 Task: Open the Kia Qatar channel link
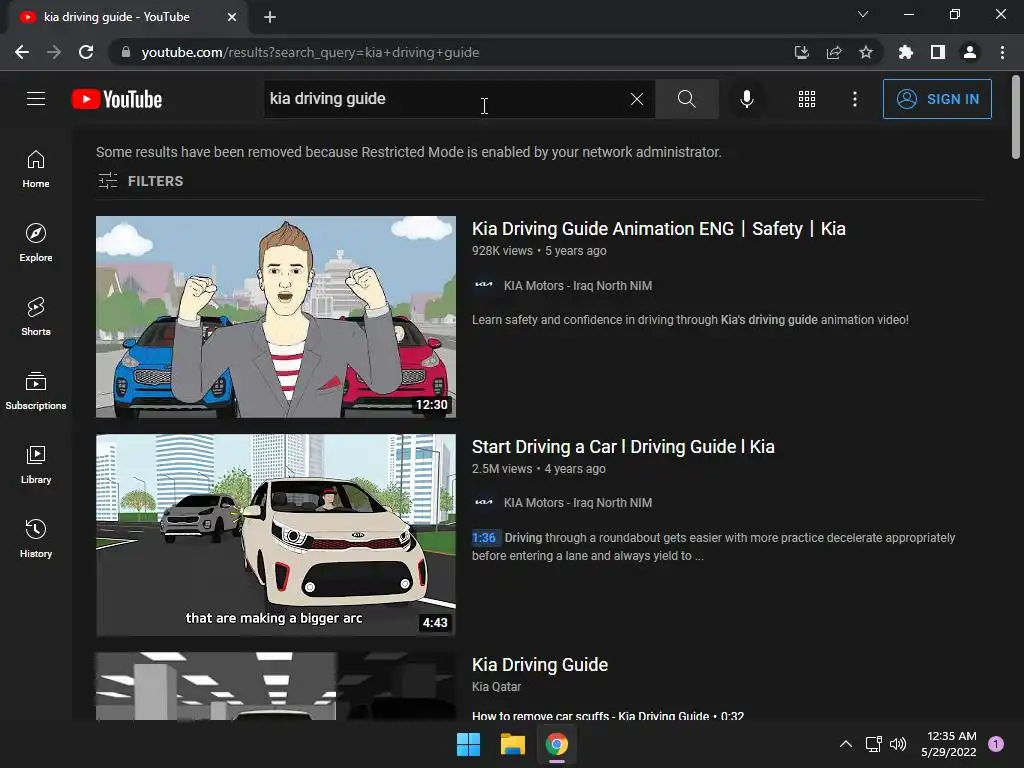point(496,686)
